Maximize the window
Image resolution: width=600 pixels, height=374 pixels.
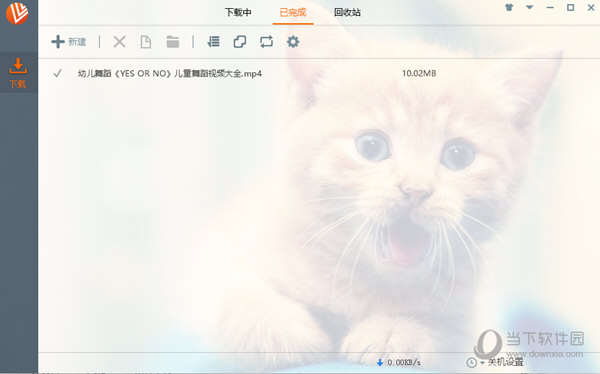coord(571,7)
